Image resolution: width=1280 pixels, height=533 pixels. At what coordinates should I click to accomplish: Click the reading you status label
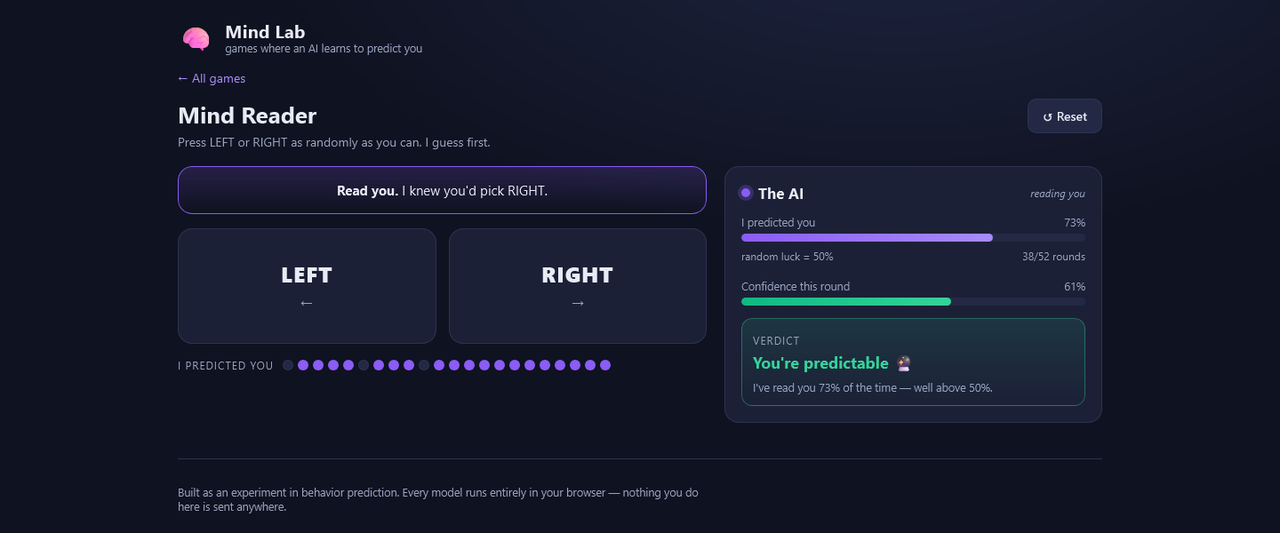1058,194
